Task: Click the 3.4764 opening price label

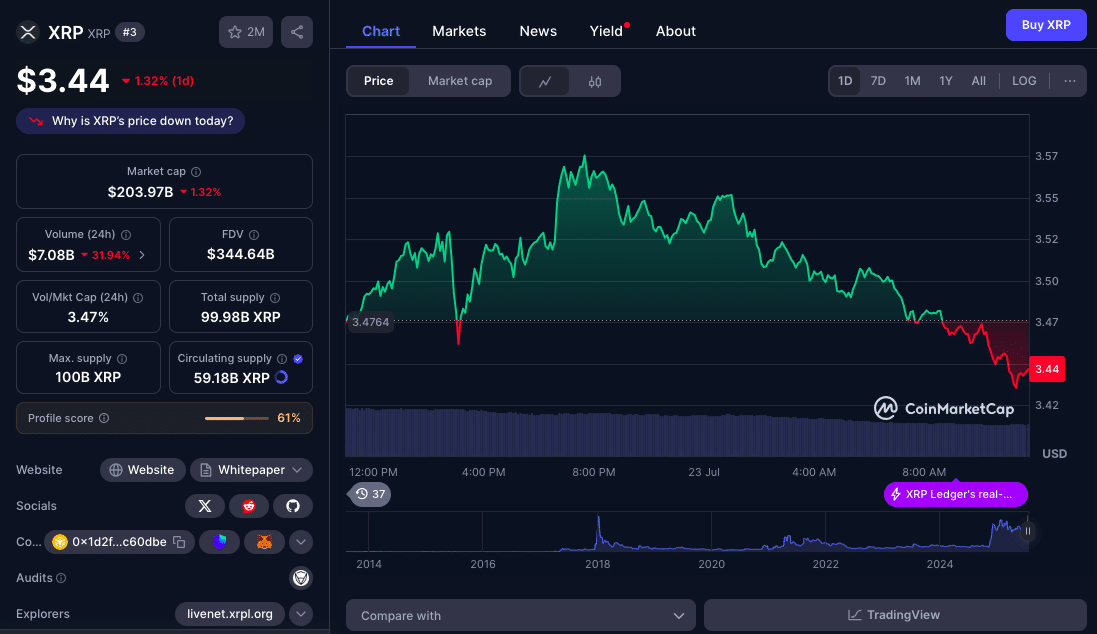Action: [370, 322]
